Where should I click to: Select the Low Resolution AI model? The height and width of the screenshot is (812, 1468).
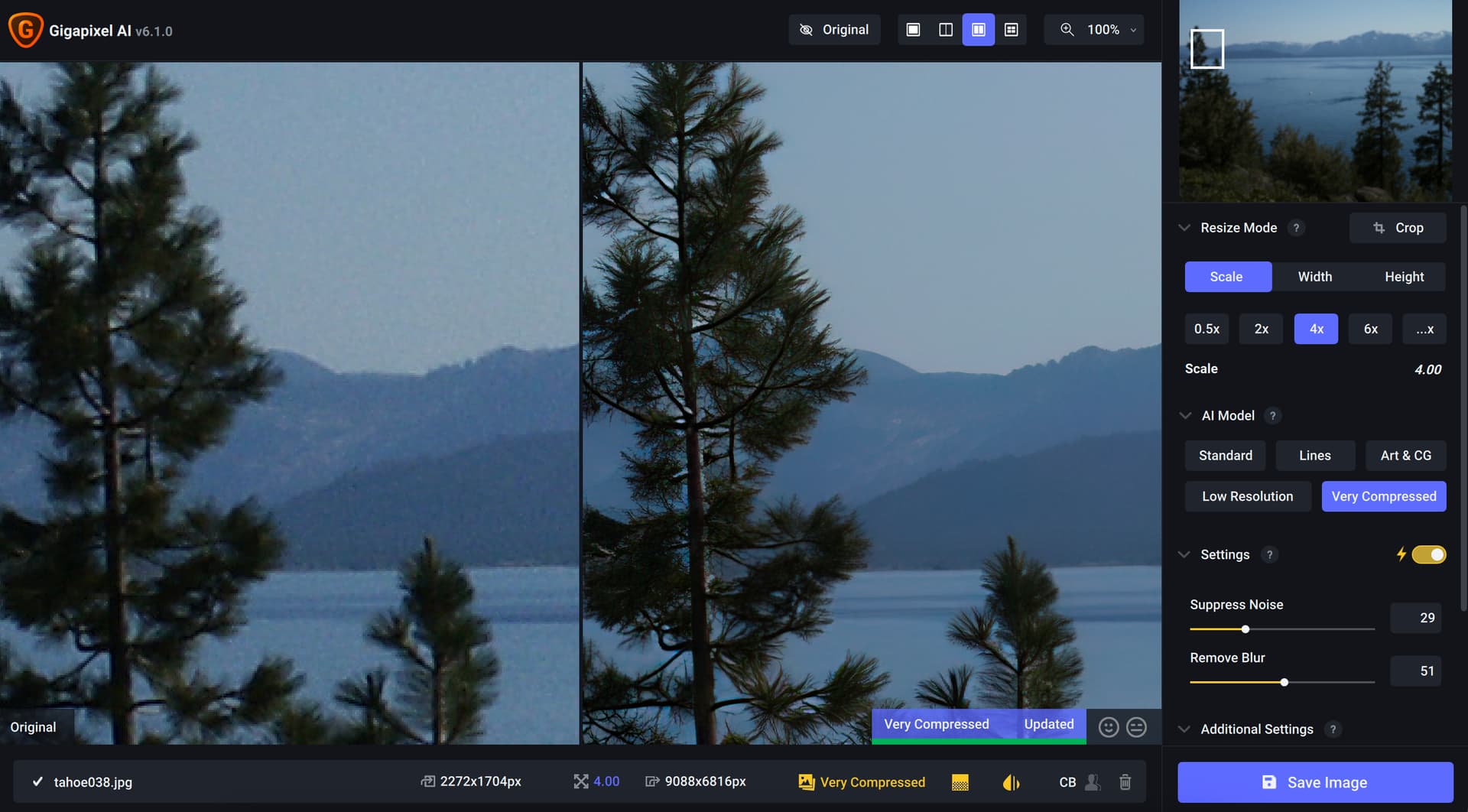(x=1247, y=496)
